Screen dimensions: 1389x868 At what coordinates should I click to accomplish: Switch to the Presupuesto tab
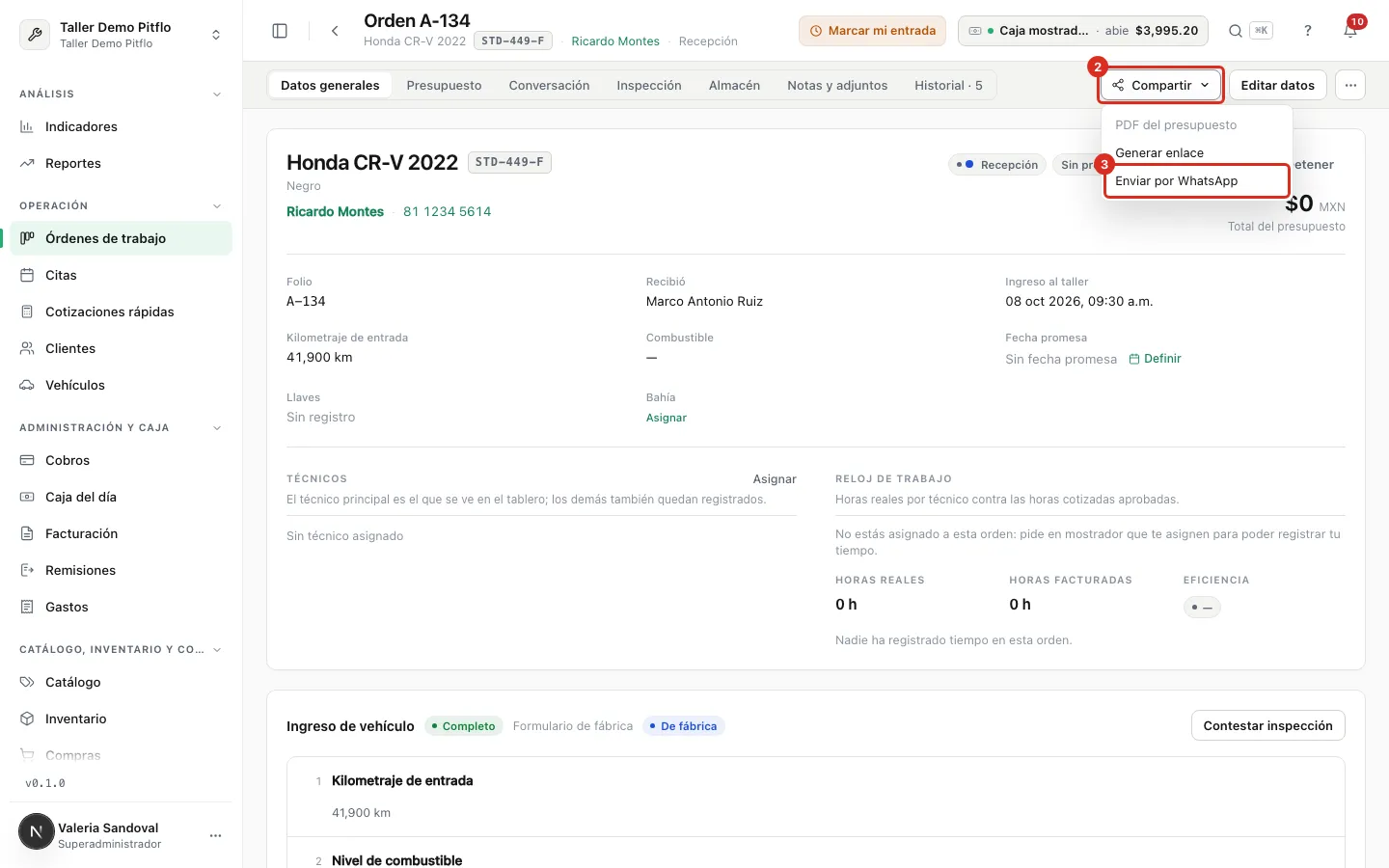point(444,85)
